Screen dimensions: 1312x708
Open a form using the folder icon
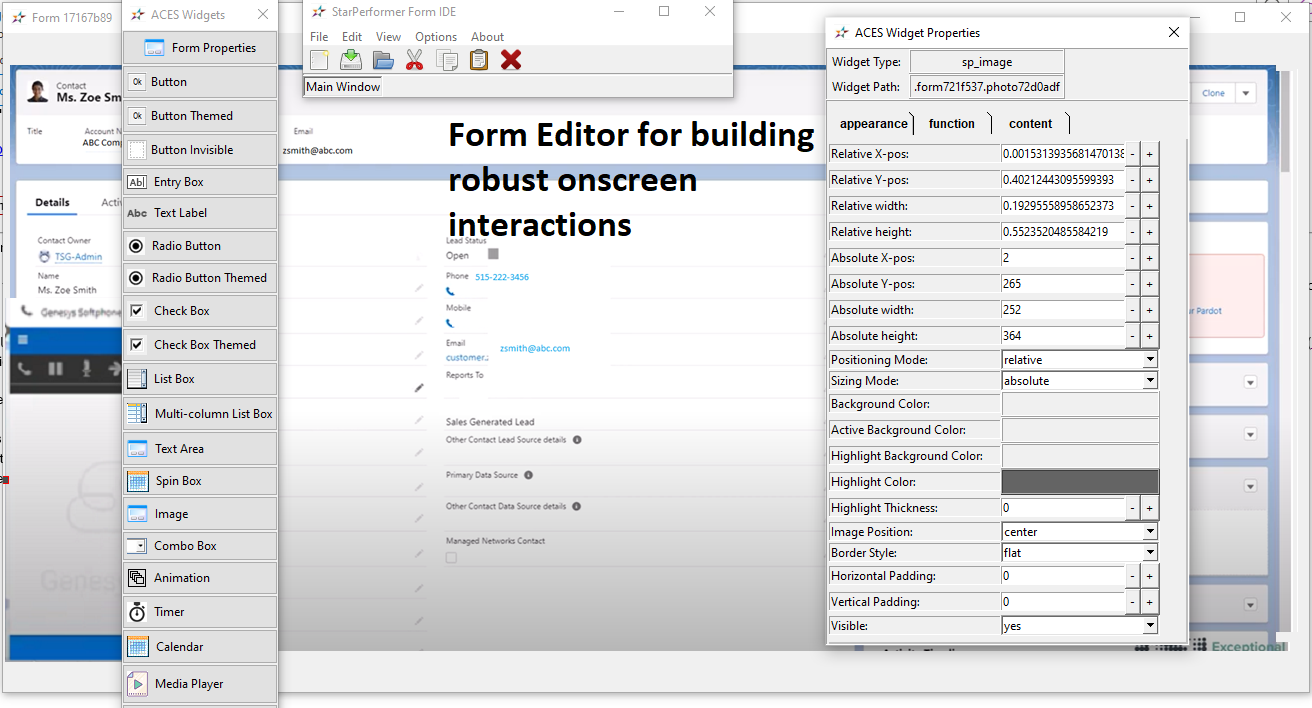pyautogui.click(x=383, y=60)
